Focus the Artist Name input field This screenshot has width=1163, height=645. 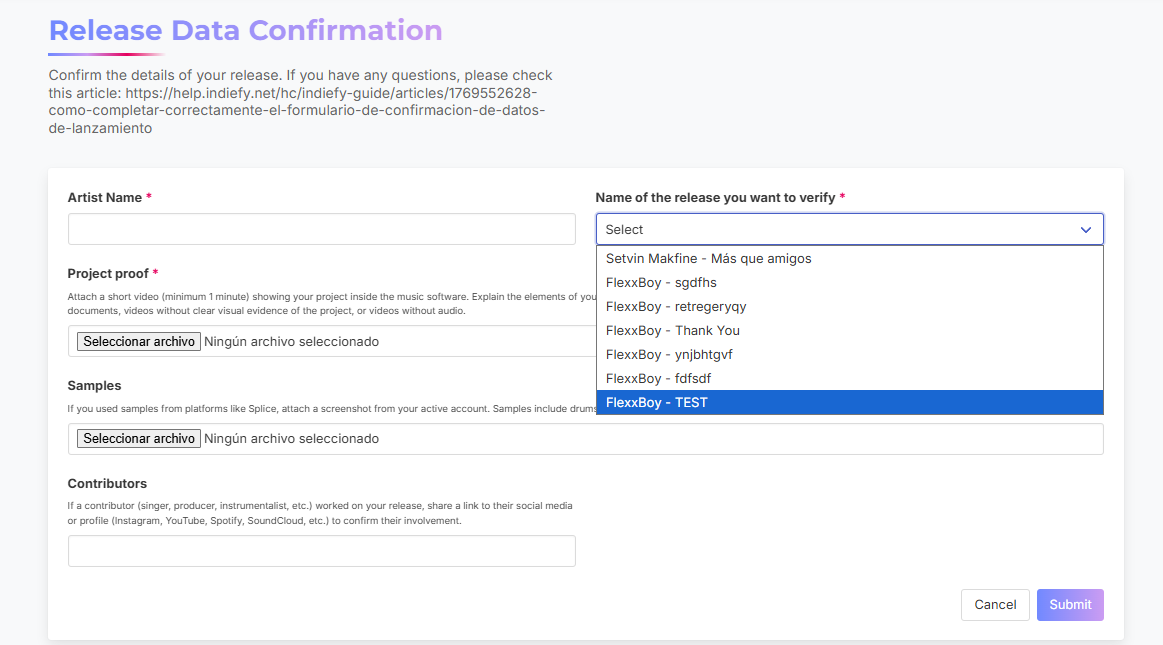pyautogui.click(x=321, y=229)
